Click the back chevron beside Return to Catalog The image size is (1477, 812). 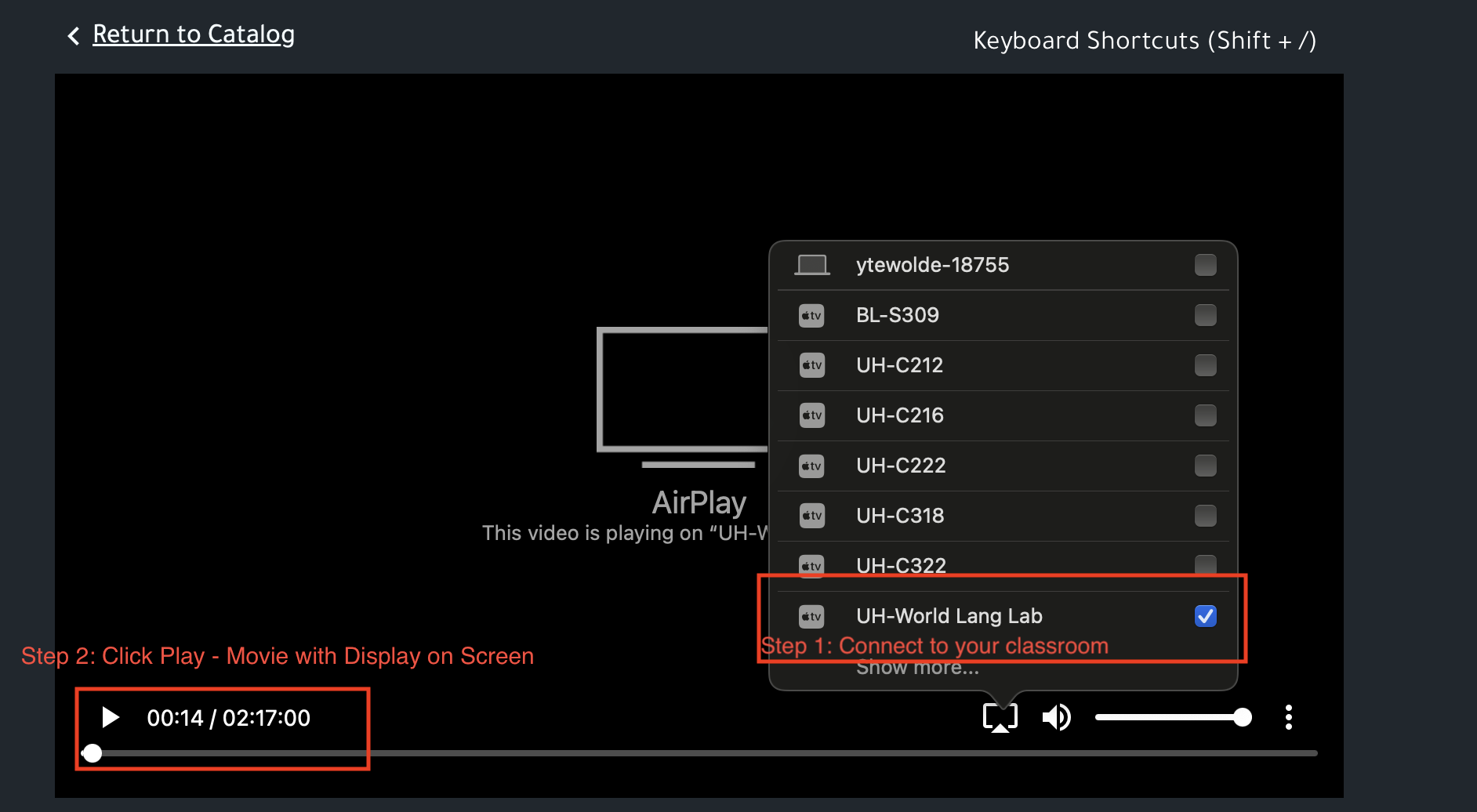tap(74, 36)
